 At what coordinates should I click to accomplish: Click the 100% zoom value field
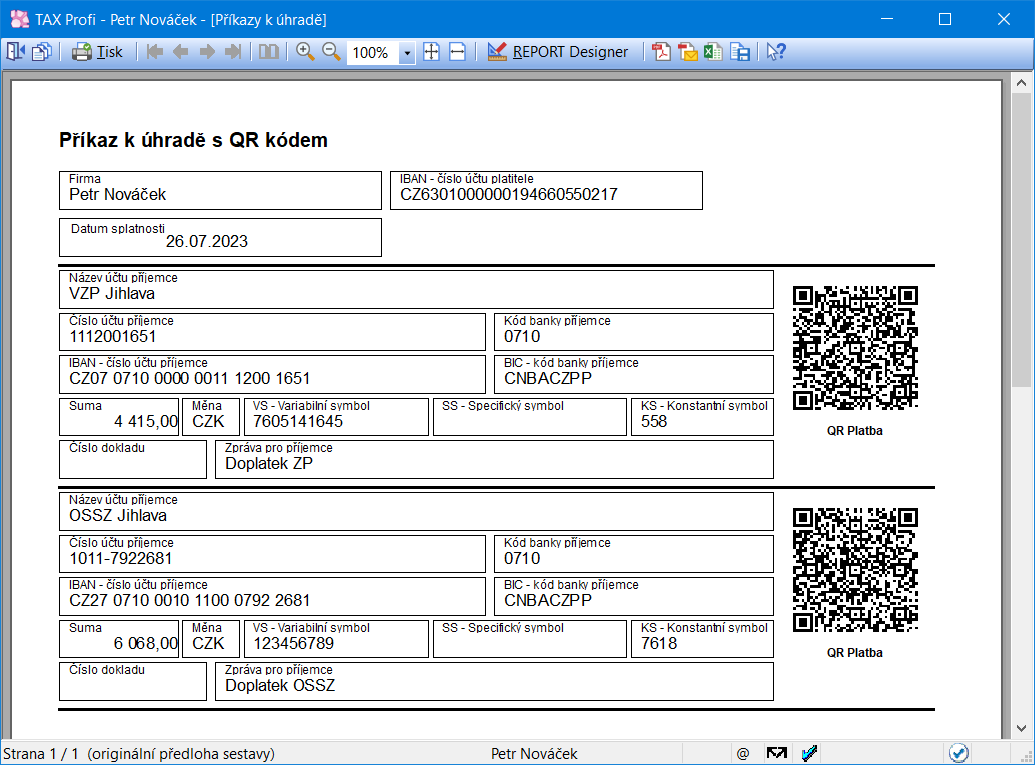pyautogui.click(x=373, y=52)
